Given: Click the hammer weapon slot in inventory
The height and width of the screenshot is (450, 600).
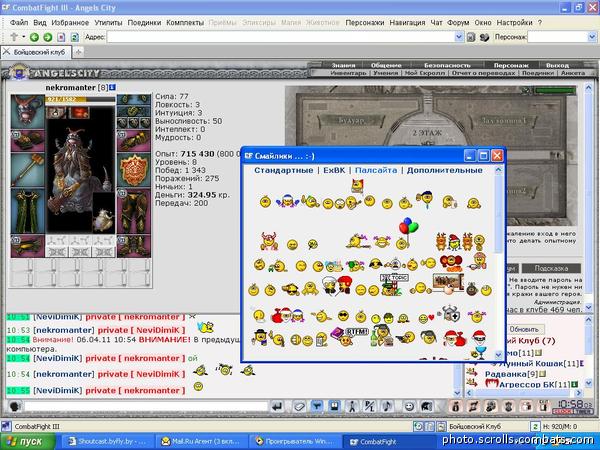Looking at the screenshot, I should pyautogui.click(x=28, y=170).
